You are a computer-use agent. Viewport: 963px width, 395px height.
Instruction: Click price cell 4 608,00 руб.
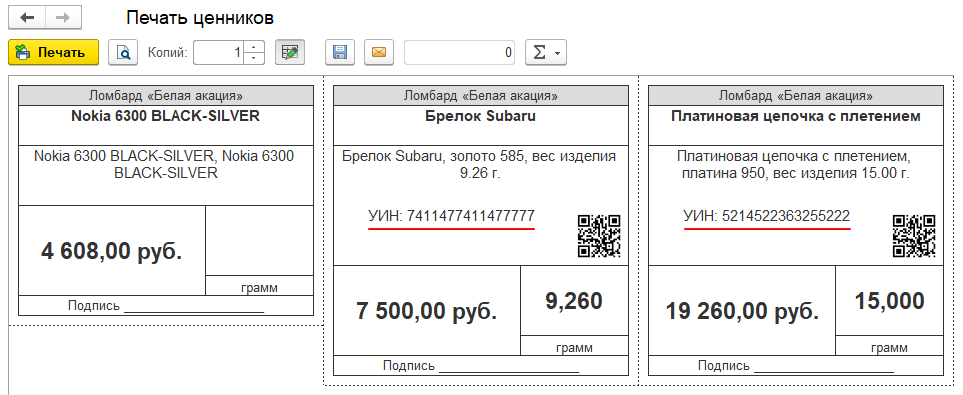[x=112, y=251]
